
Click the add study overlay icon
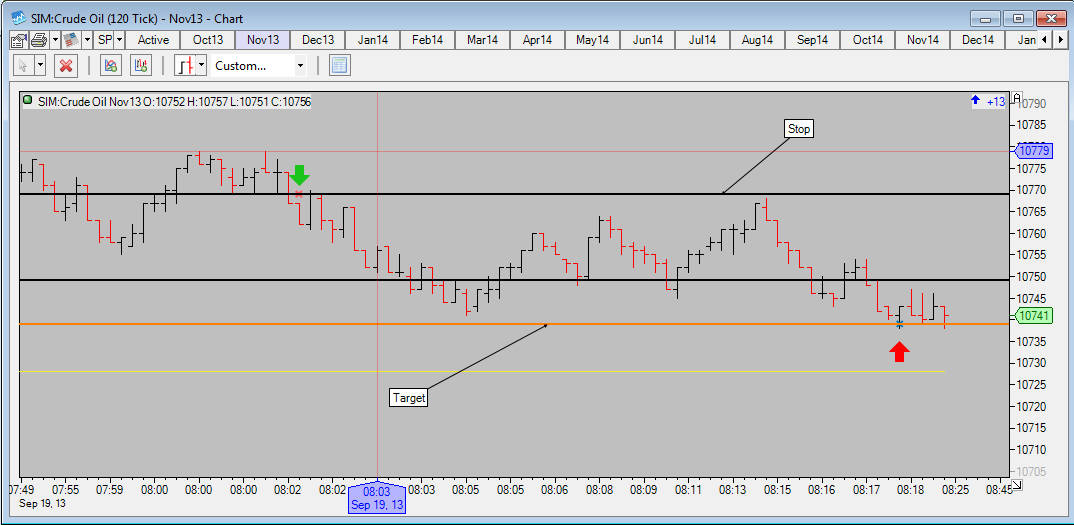[110, 66]
